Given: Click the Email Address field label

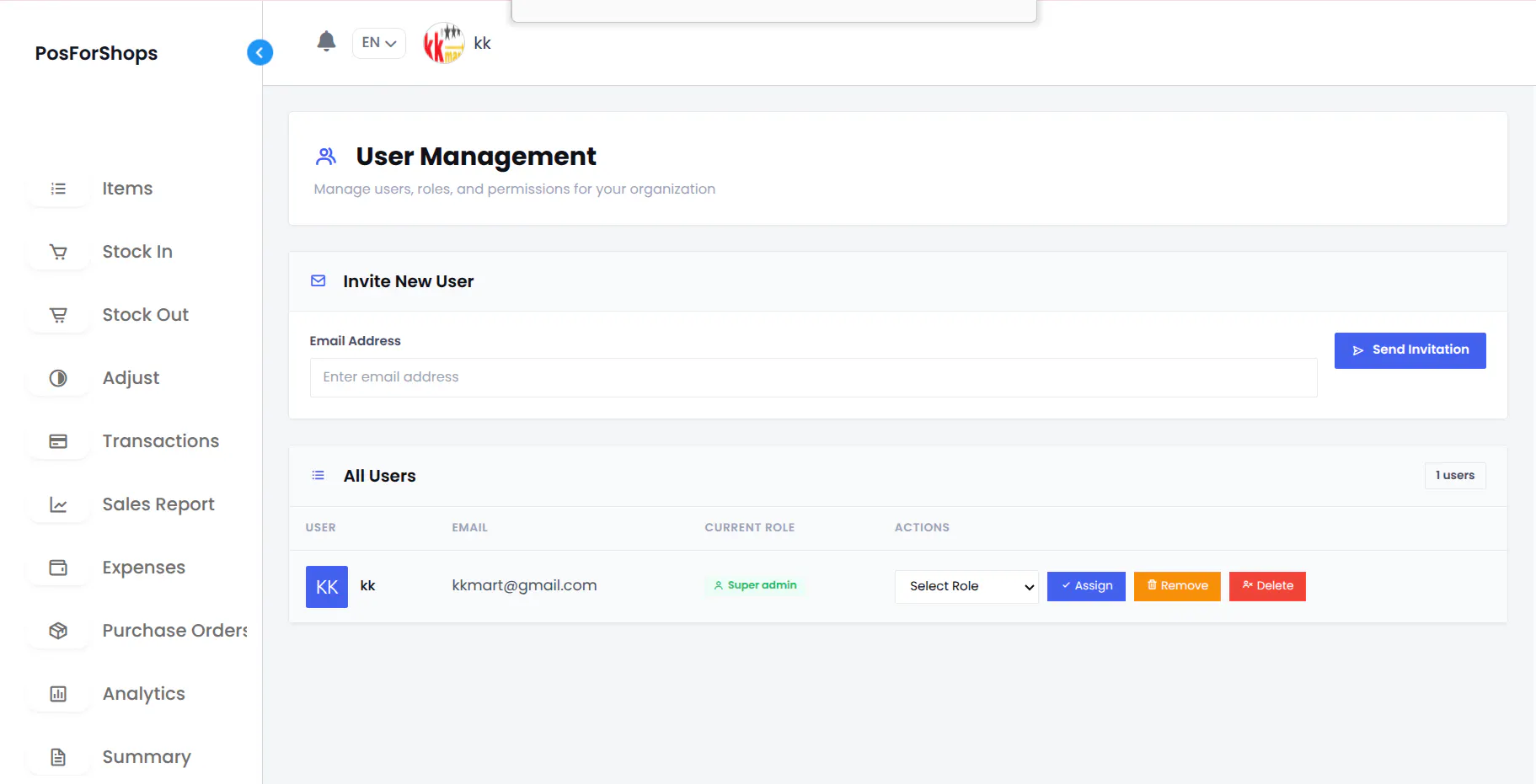Looking at the screenshot, I should pos(355,341).
